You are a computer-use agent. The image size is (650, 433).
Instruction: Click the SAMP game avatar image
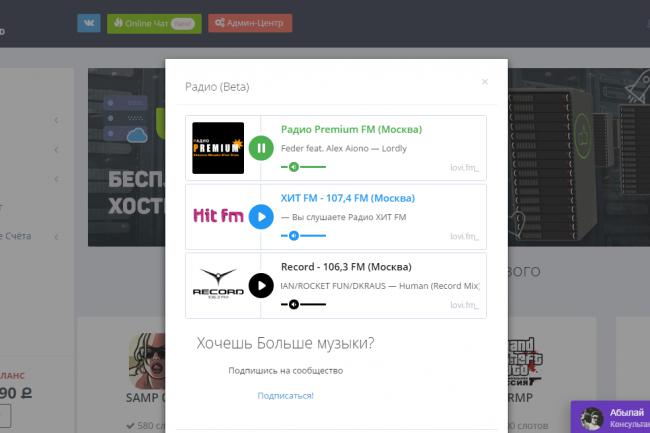pyautogui.click(x=147, y=360)
